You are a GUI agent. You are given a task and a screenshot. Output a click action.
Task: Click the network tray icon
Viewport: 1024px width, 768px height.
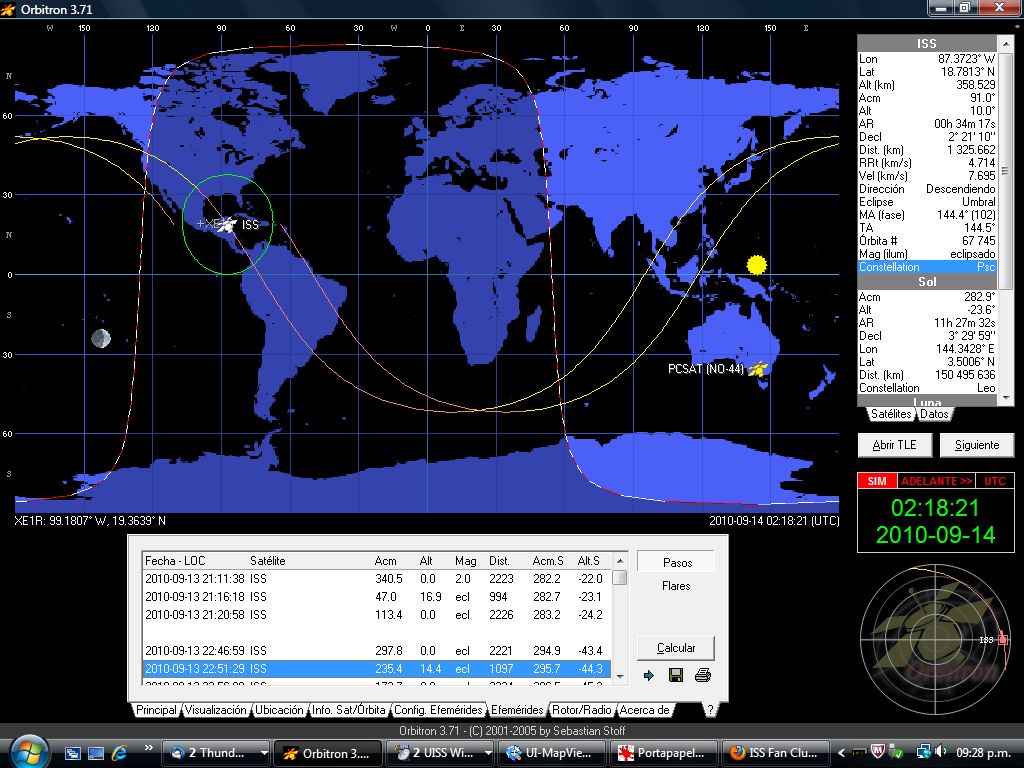point(923,752)
